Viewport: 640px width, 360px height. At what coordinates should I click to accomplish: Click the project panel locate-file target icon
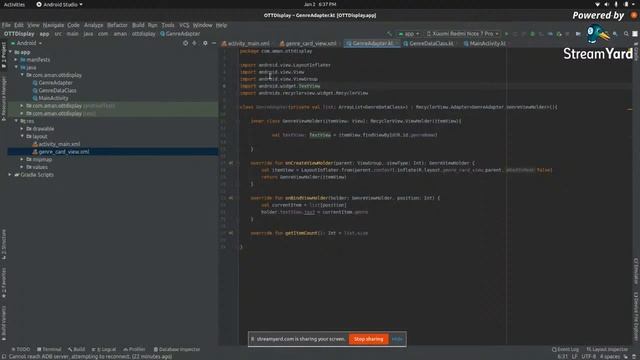pyautogui.click(x=186, y=43)
